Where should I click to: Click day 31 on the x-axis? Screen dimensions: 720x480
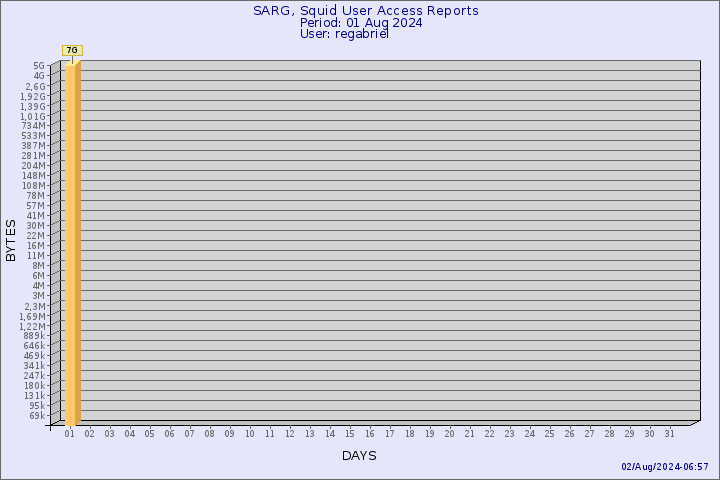point(669,434)
